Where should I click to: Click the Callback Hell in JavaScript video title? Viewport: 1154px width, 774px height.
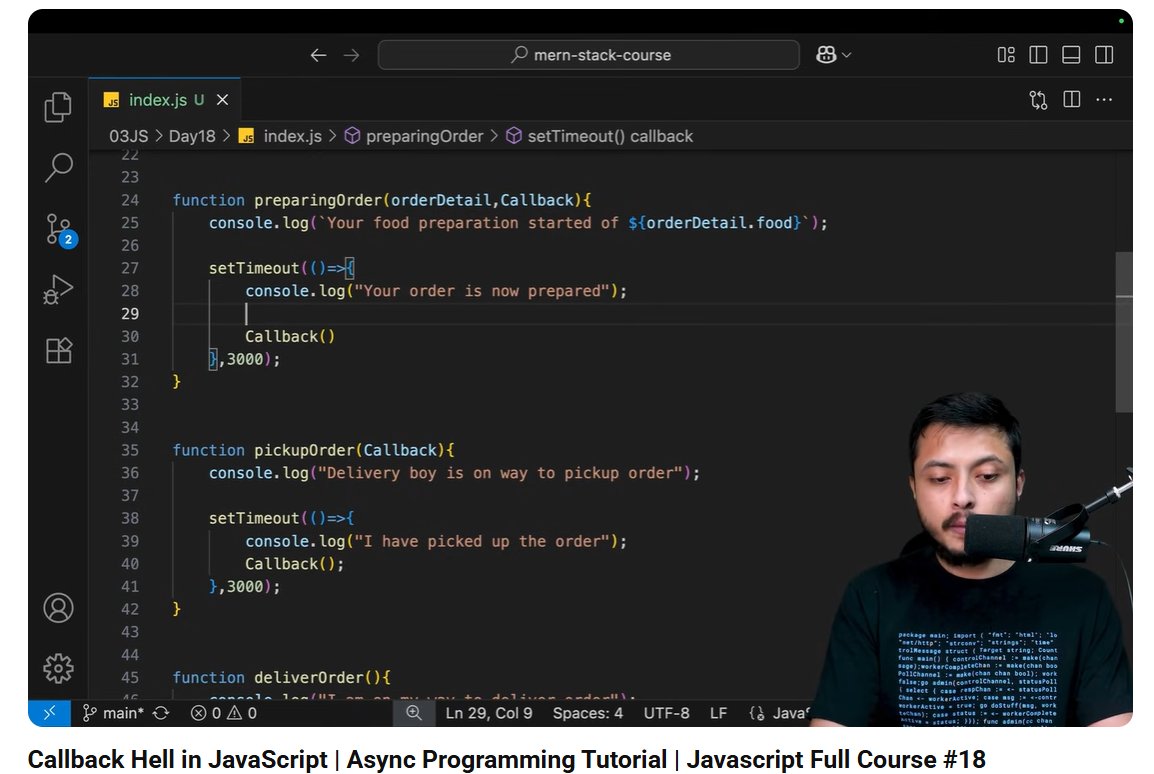(x=506, y=759)
